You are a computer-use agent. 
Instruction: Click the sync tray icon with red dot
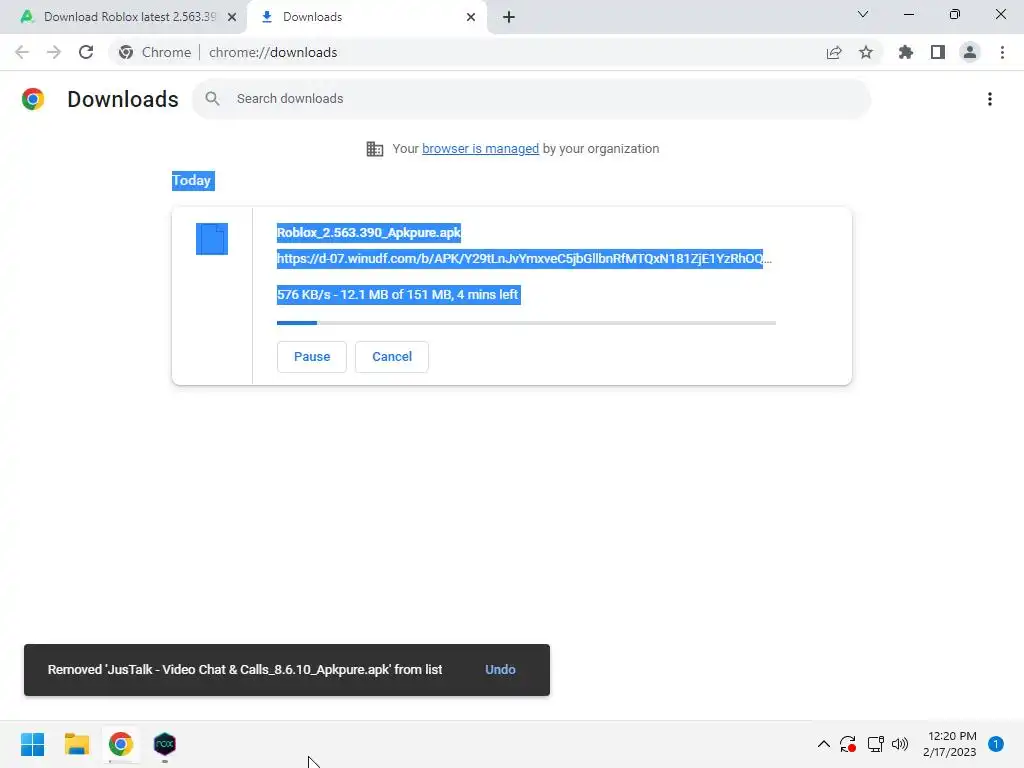pos(848,744)
